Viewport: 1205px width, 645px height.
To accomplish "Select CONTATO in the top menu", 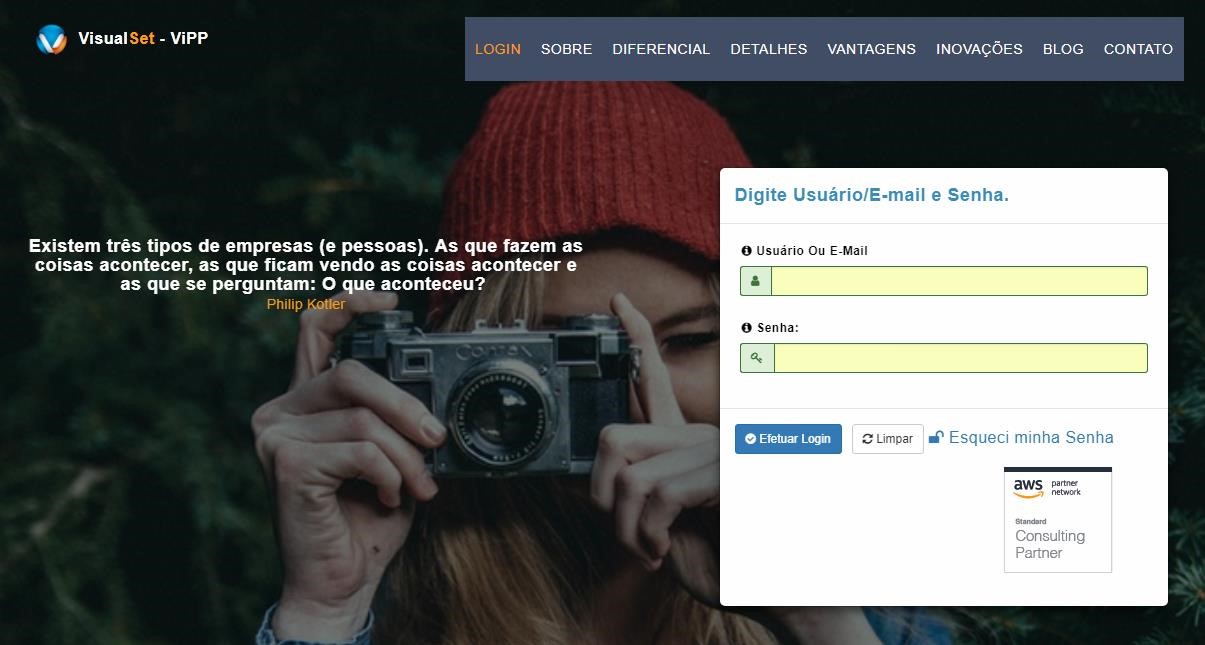I will 1138,49.
